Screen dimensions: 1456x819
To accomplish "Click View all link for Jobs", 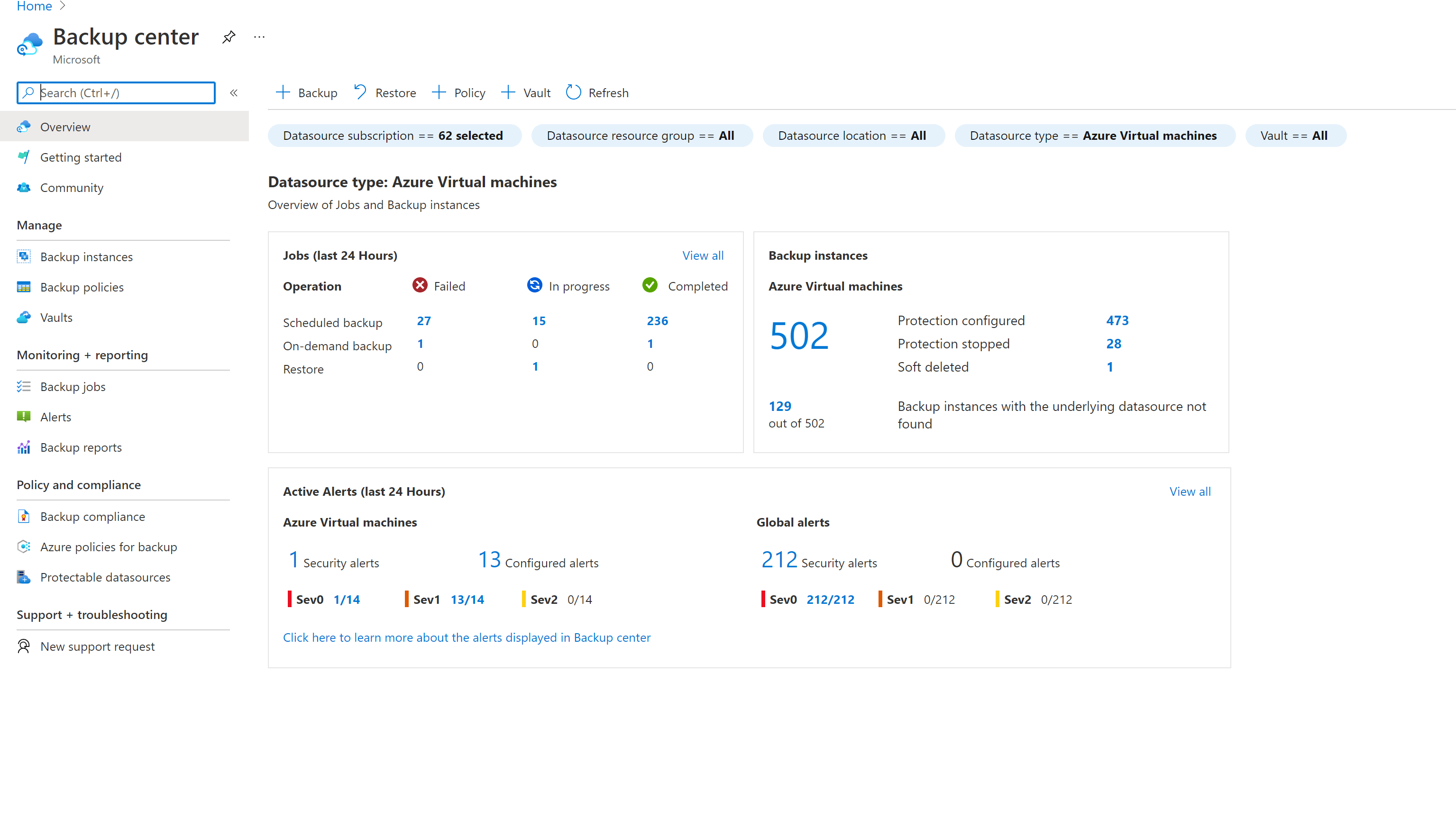I will click(x=703, y=255).
